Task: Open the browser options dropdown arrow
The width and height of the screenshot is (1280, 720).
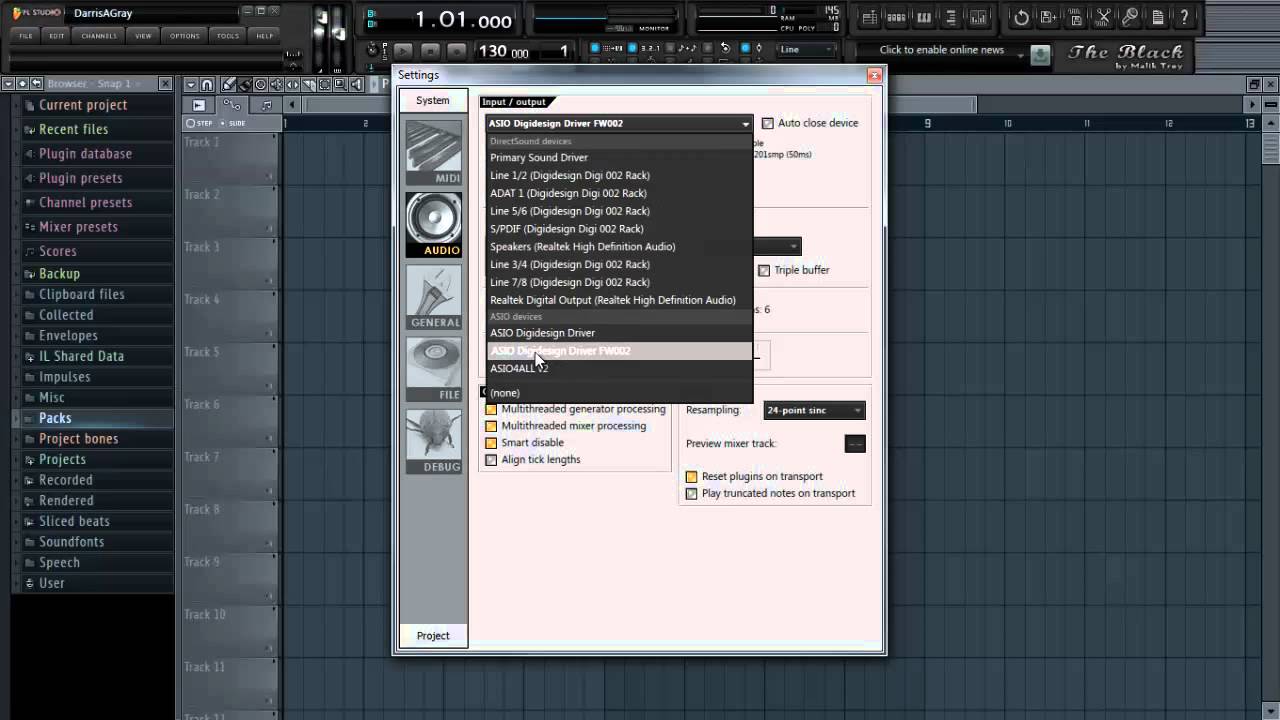Action: 8,84
